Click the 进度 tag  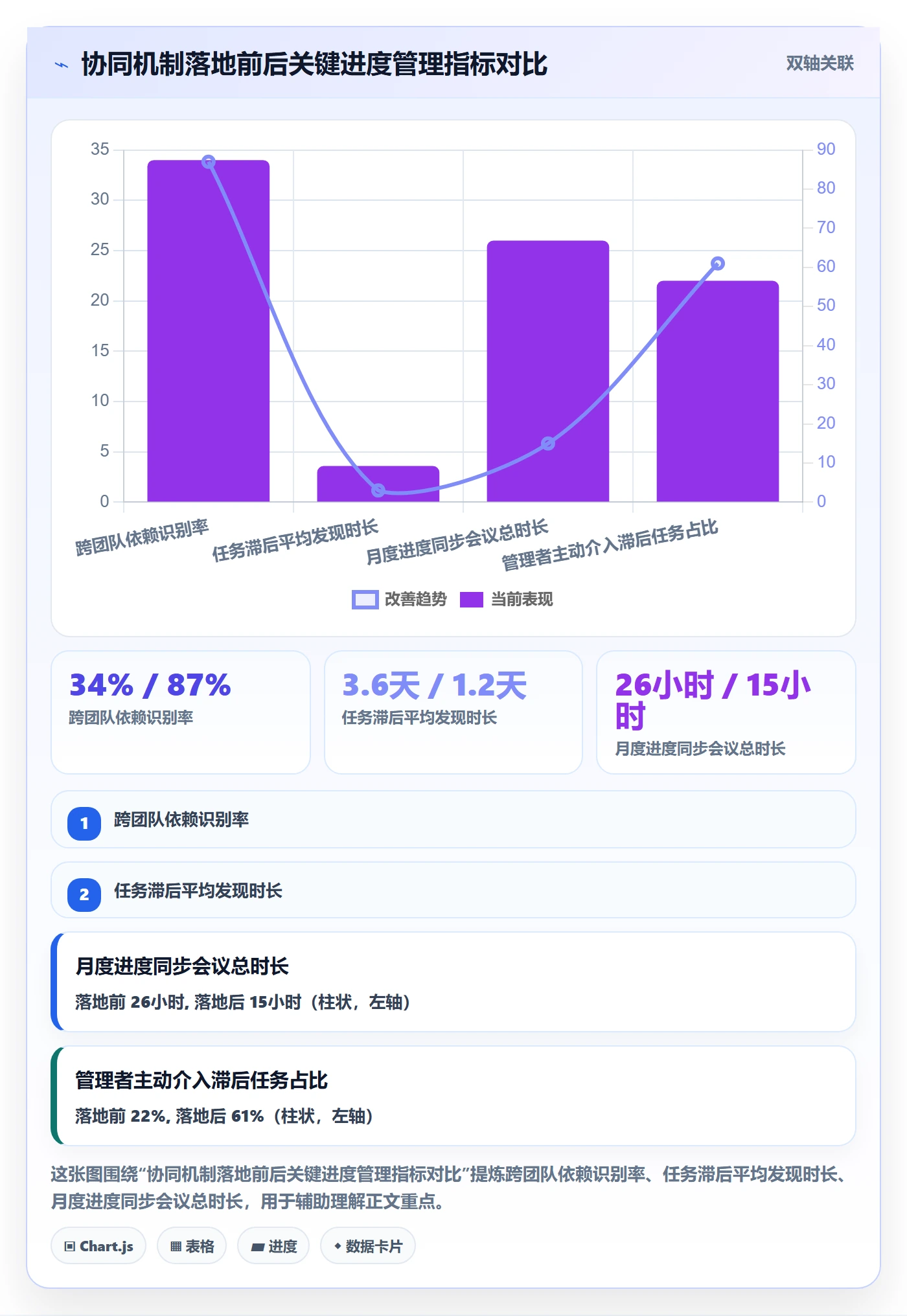[x=273, y=1246]
